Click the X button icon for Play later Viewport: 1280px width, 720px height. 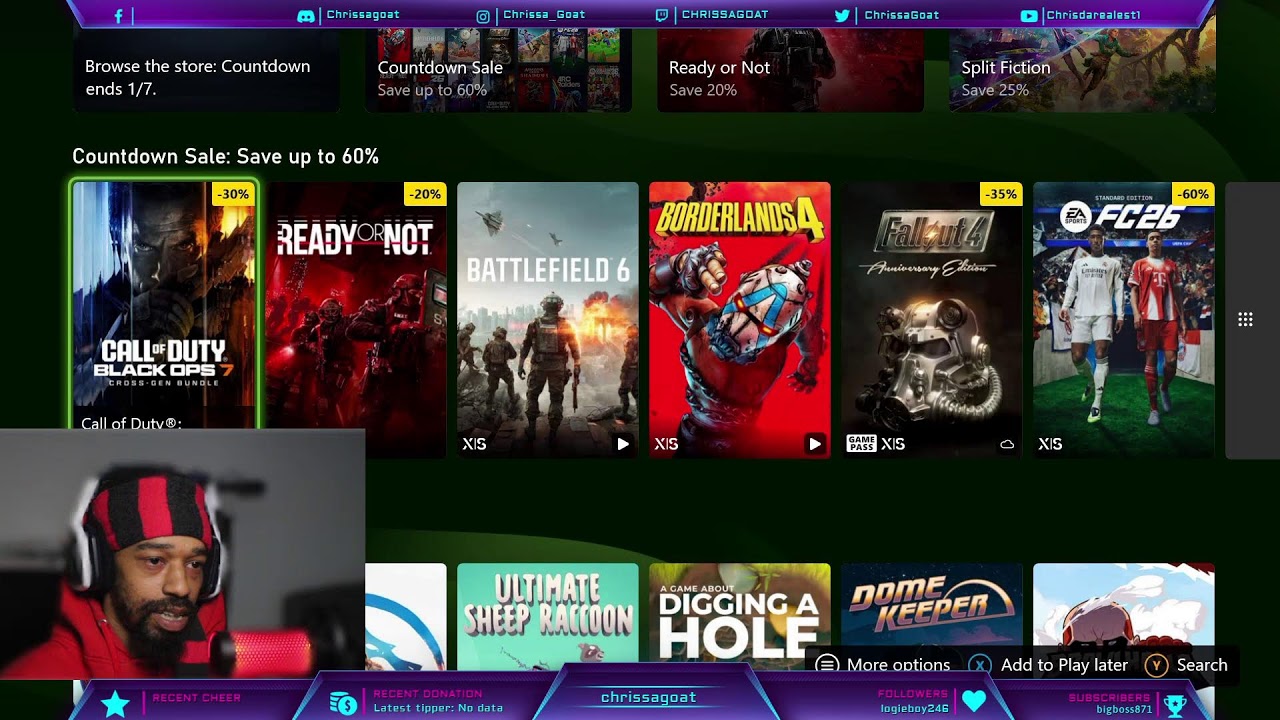click(x=980, y=665)
